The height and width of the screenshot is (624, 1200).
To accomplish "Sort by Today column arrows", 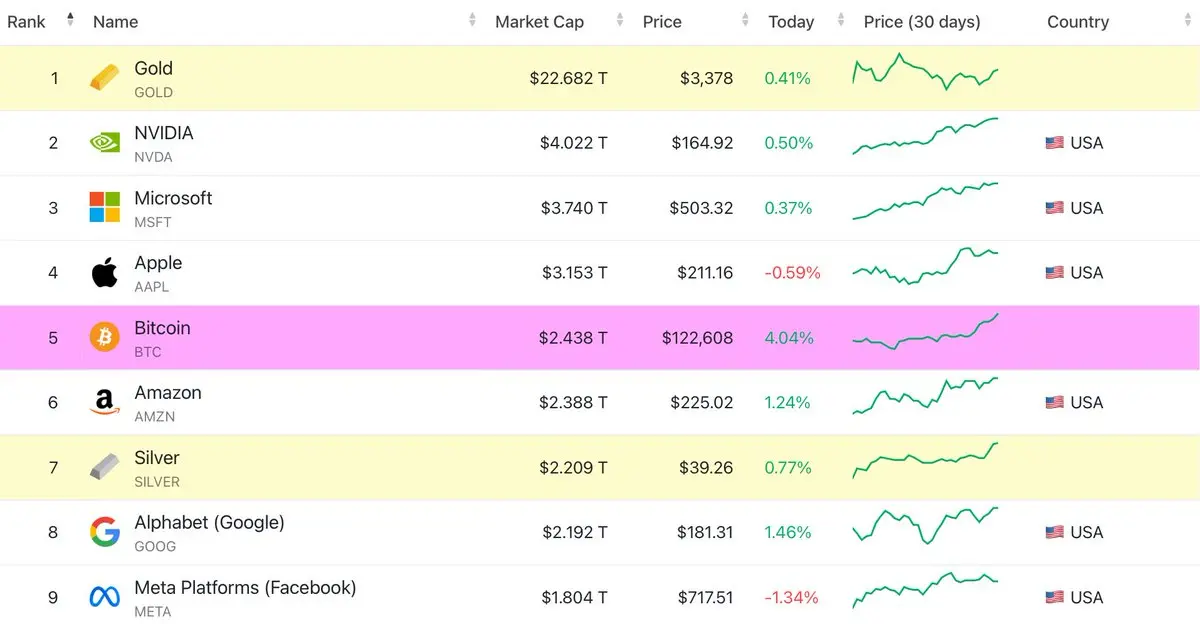I will [841, 21].
